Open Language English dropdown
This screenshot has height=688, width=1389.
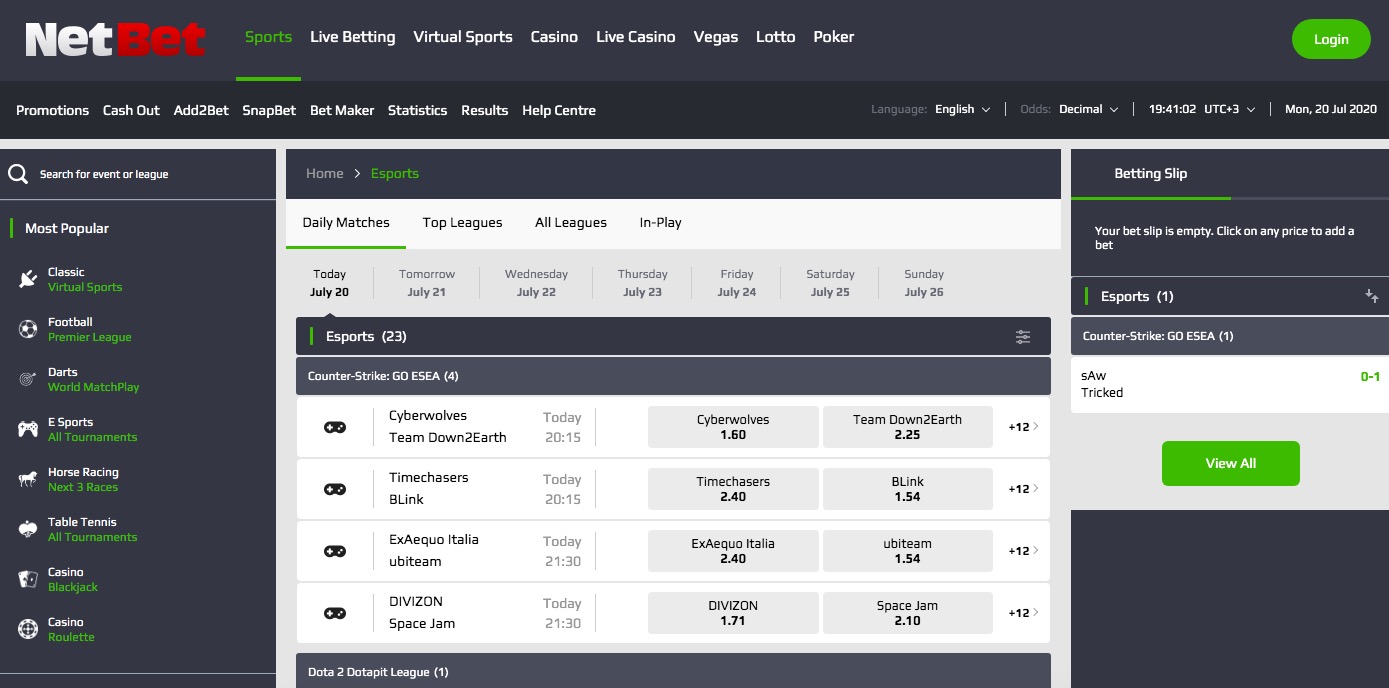coord(962,109)
